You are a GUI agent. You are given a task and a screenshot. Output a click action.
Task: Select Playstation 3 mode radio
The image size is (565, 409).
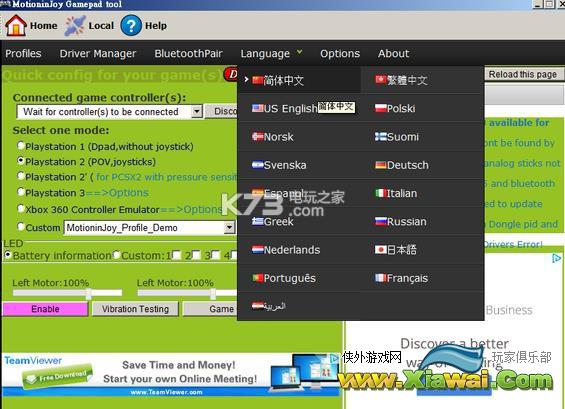pyautogui.click(x=21, y=192)
